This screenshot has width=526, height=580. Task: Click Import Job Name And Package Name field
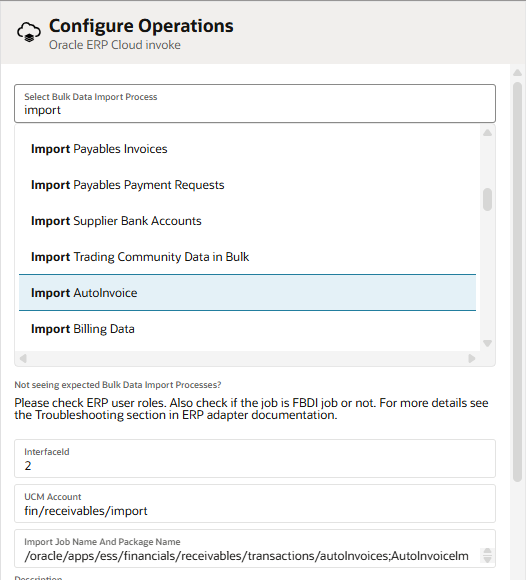pyautogui.click(x=255, y=549)
